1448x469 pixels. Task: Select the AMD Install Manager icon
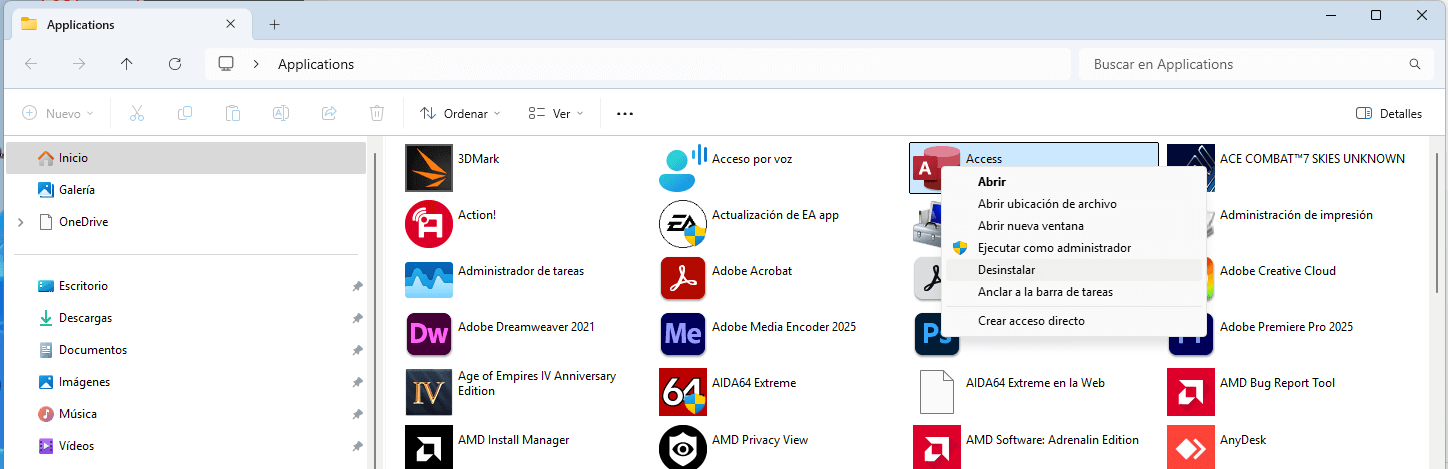tap(429, 447)
